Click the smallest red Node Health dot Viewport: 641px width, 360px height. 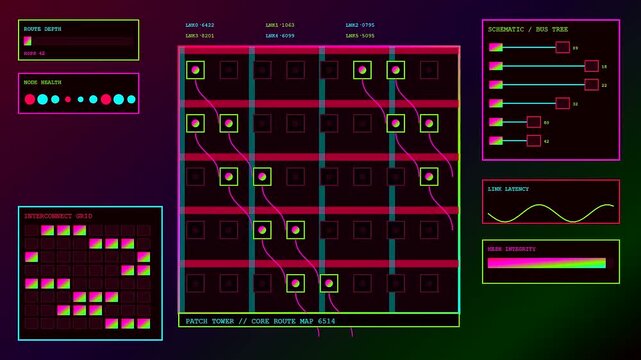pyautogui.click(x=68, y=99)
